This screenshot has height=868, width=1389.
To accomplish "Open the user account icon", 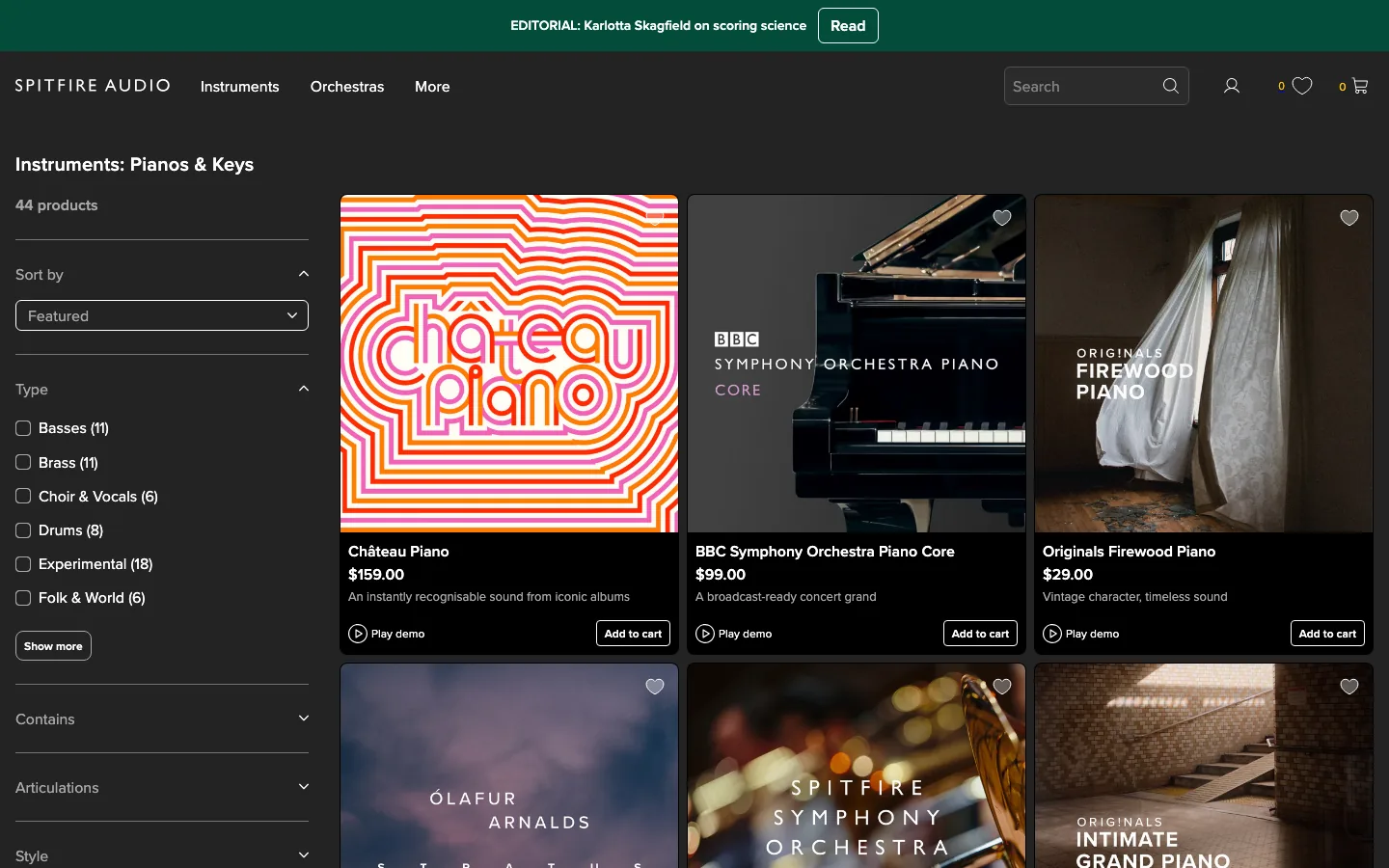I will pos(1232,86).
